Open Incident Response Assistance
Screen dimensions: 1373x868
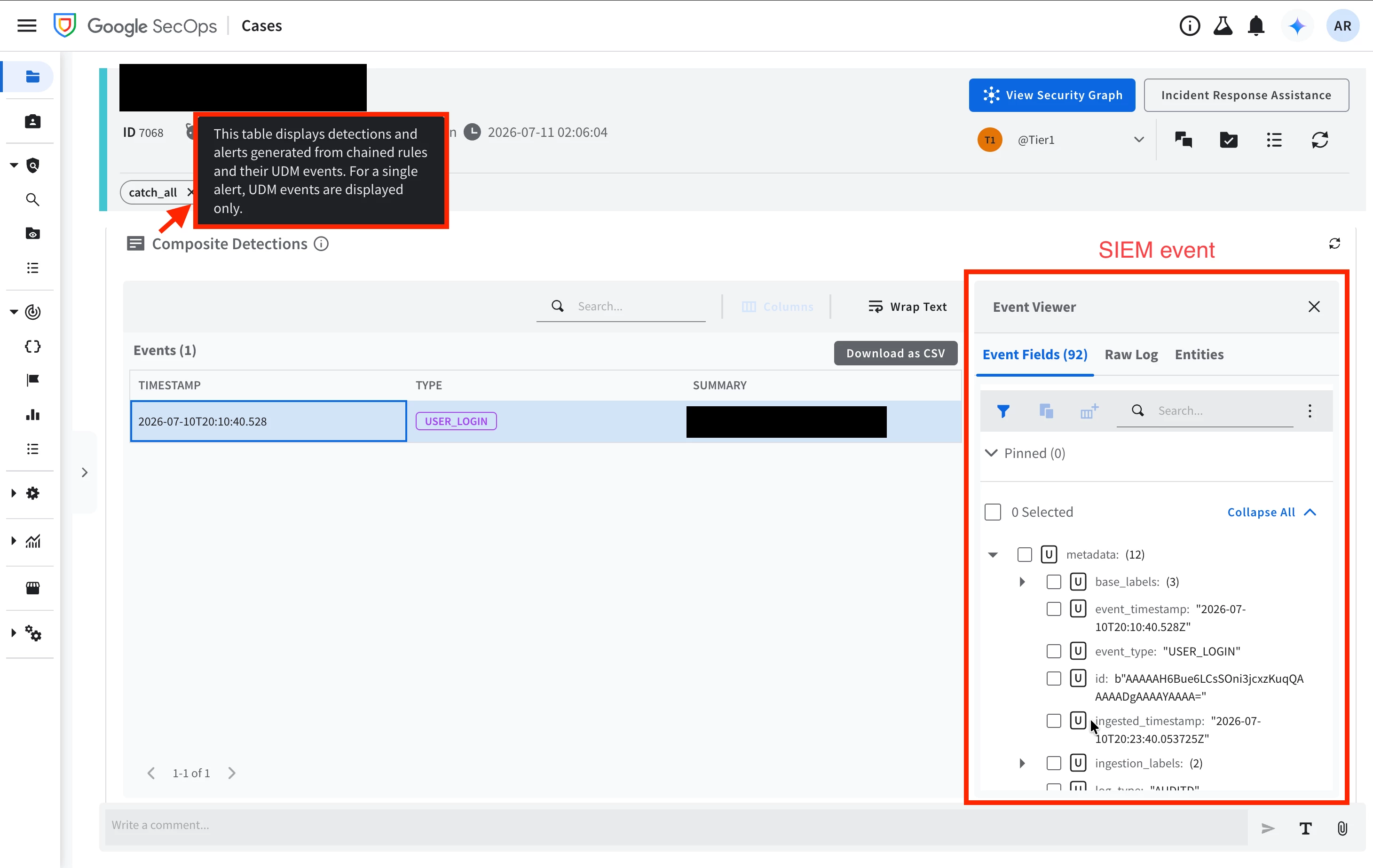[1246, 95]
